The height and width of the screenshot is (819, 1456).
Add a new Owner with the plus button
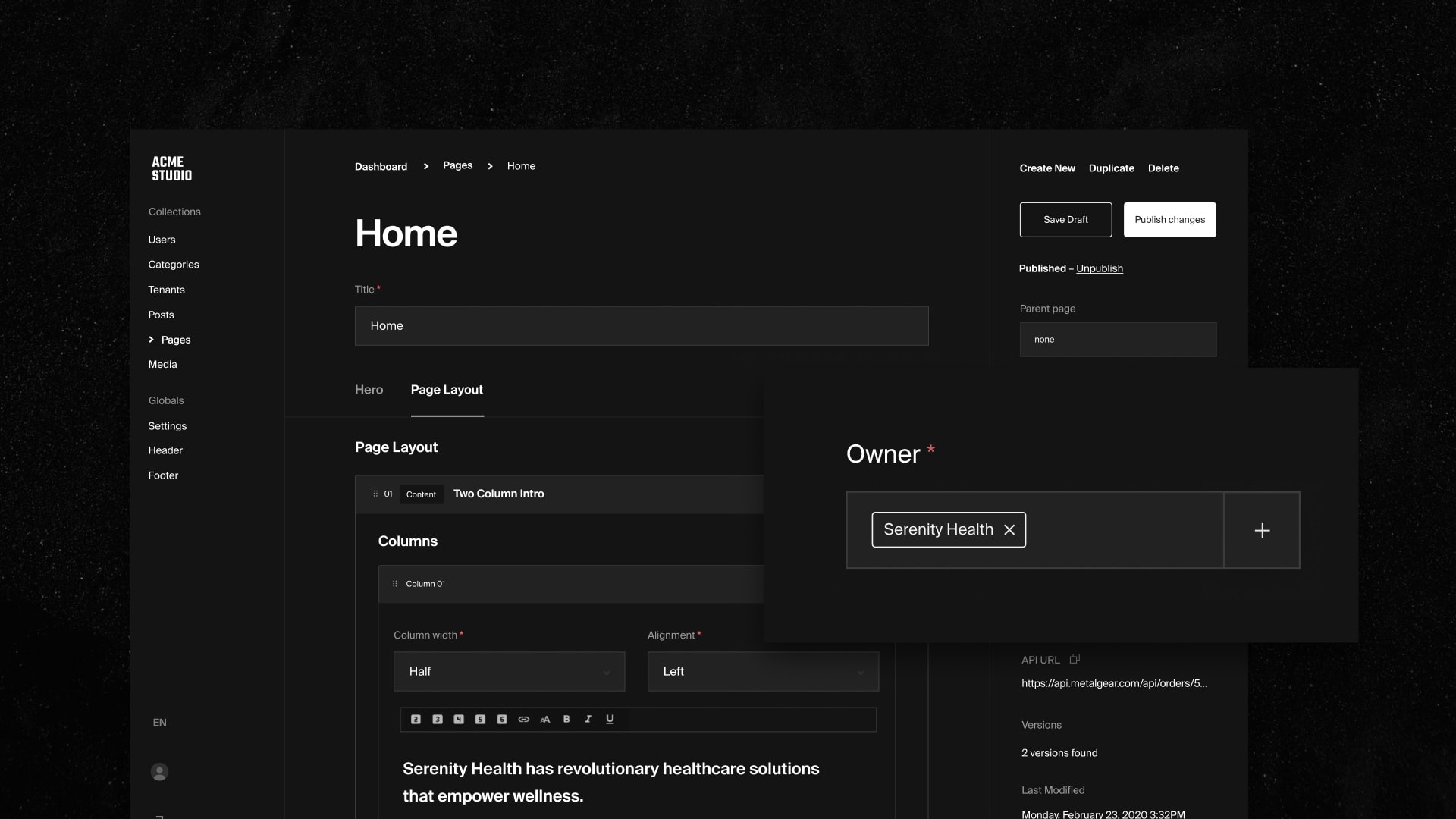click(x=1262, y=529)
